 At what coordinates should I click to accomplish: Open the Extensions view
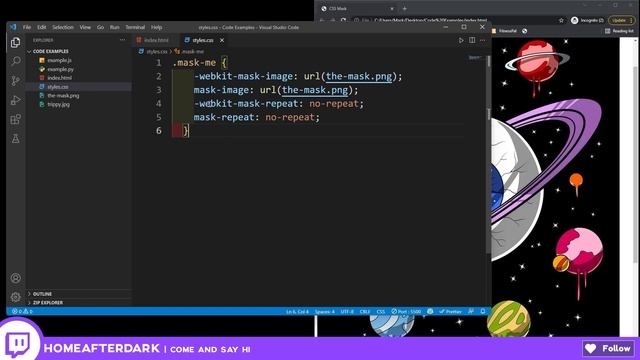(x=16, y=119)
